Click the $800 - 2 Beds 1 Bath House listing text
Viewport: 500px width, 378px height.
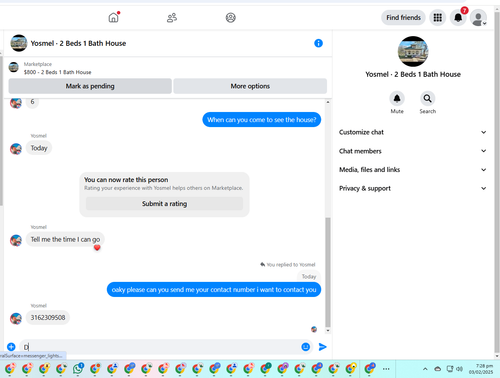coord(57,72)
